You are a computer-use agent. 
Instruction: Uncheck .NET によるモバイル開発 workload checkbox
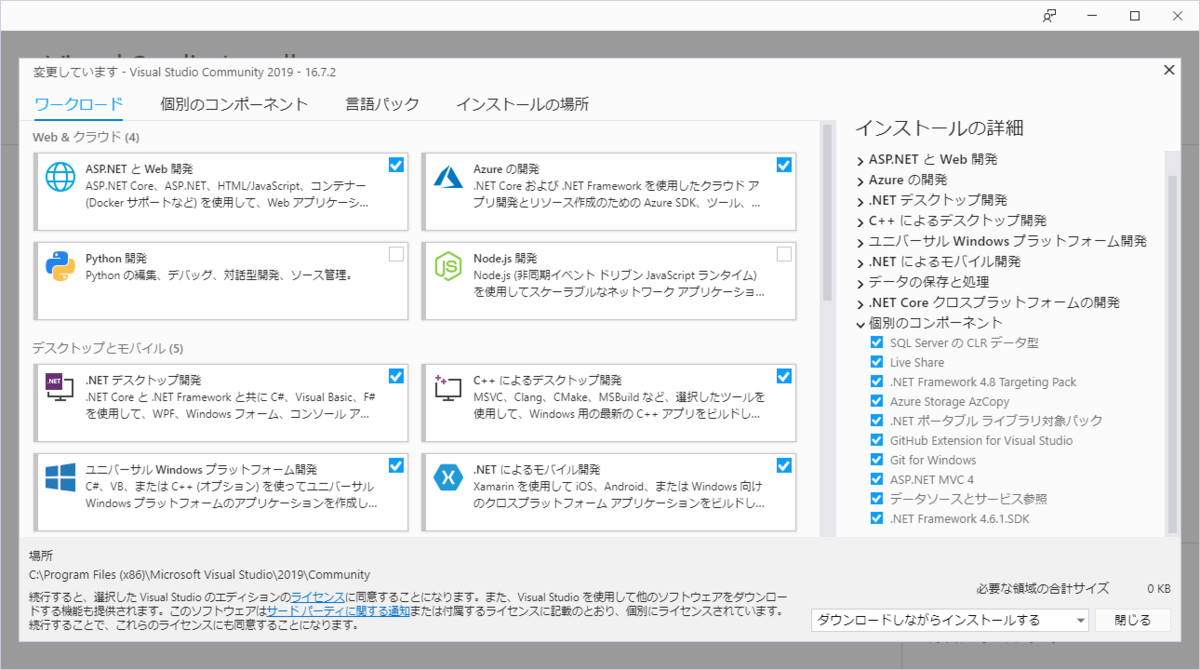[783, 465]
